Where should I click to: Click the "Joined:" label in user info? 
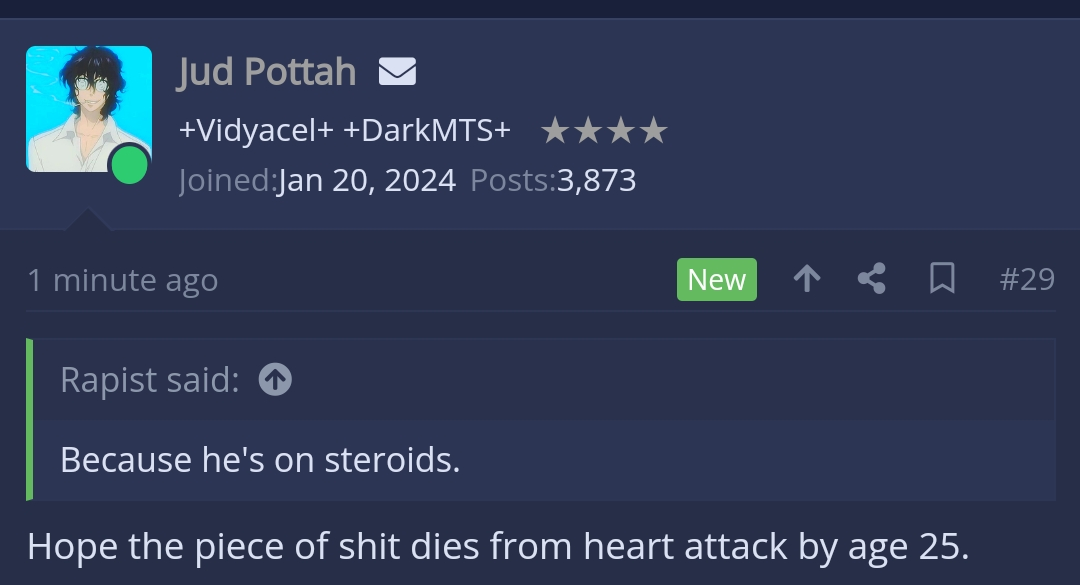tap(227, 181)
